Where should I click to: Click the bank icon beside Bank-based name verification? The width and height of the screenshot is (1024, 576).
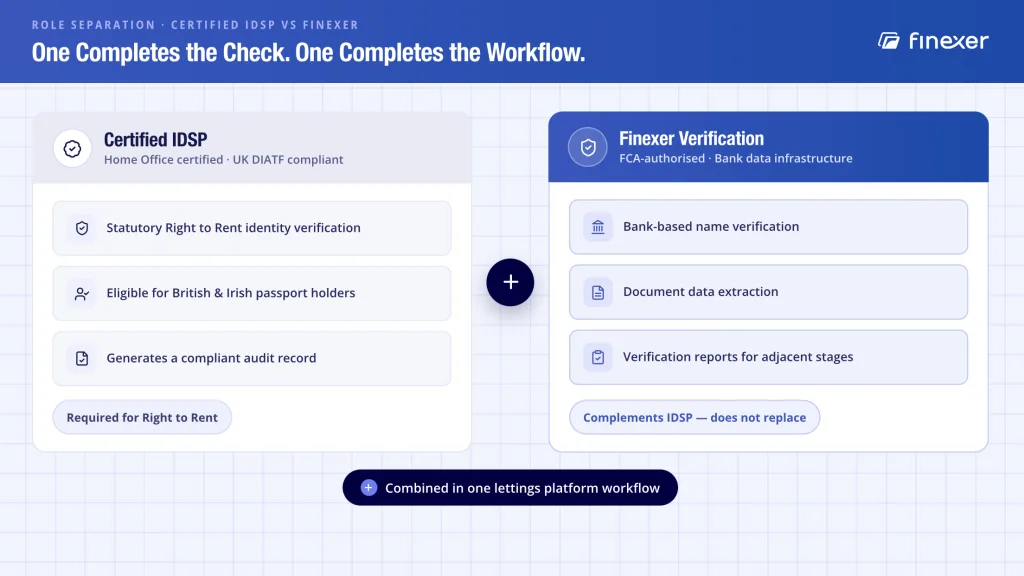coord(598,227)
